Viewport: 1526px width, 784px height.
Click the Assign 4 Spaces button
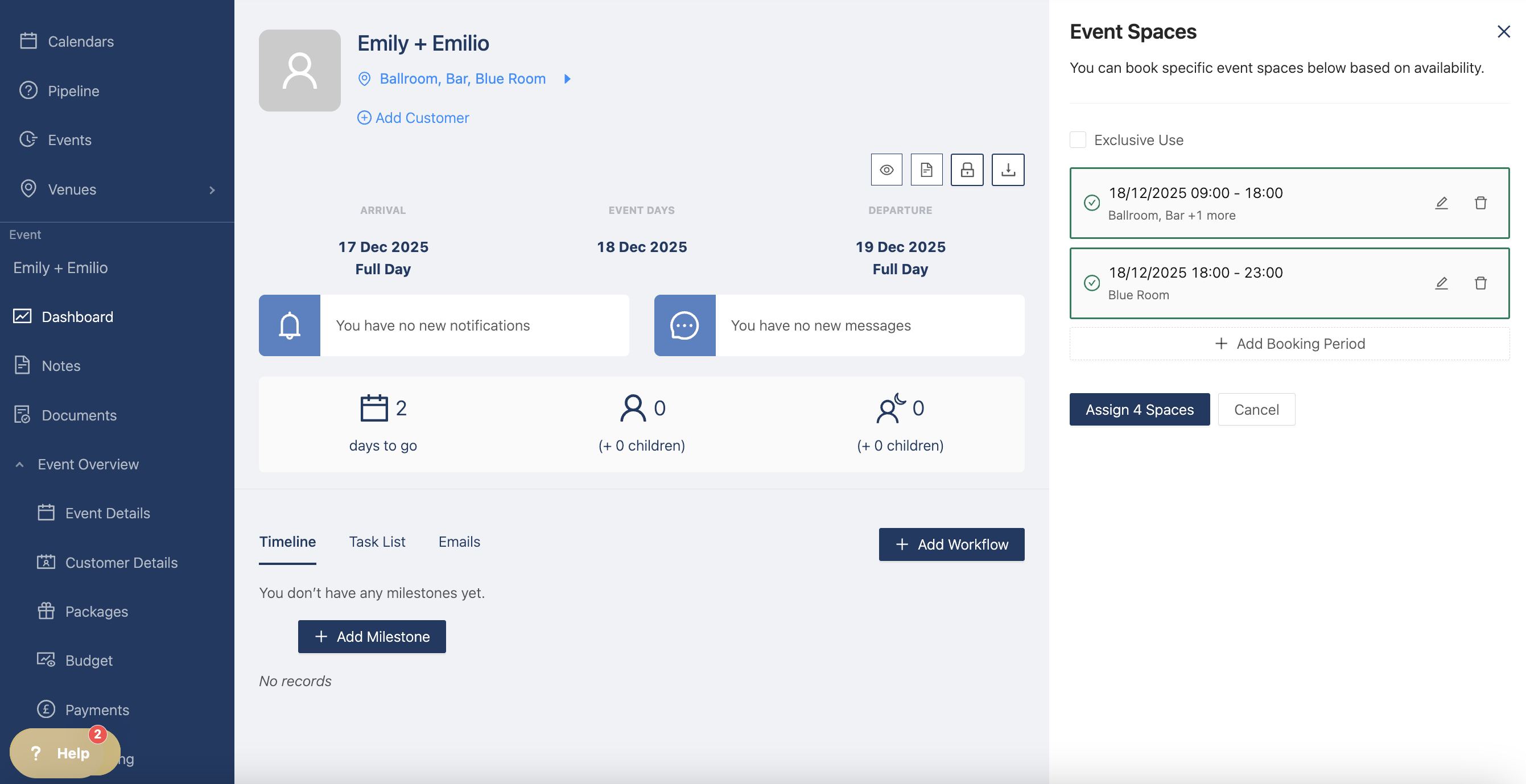coord(1139,409)
